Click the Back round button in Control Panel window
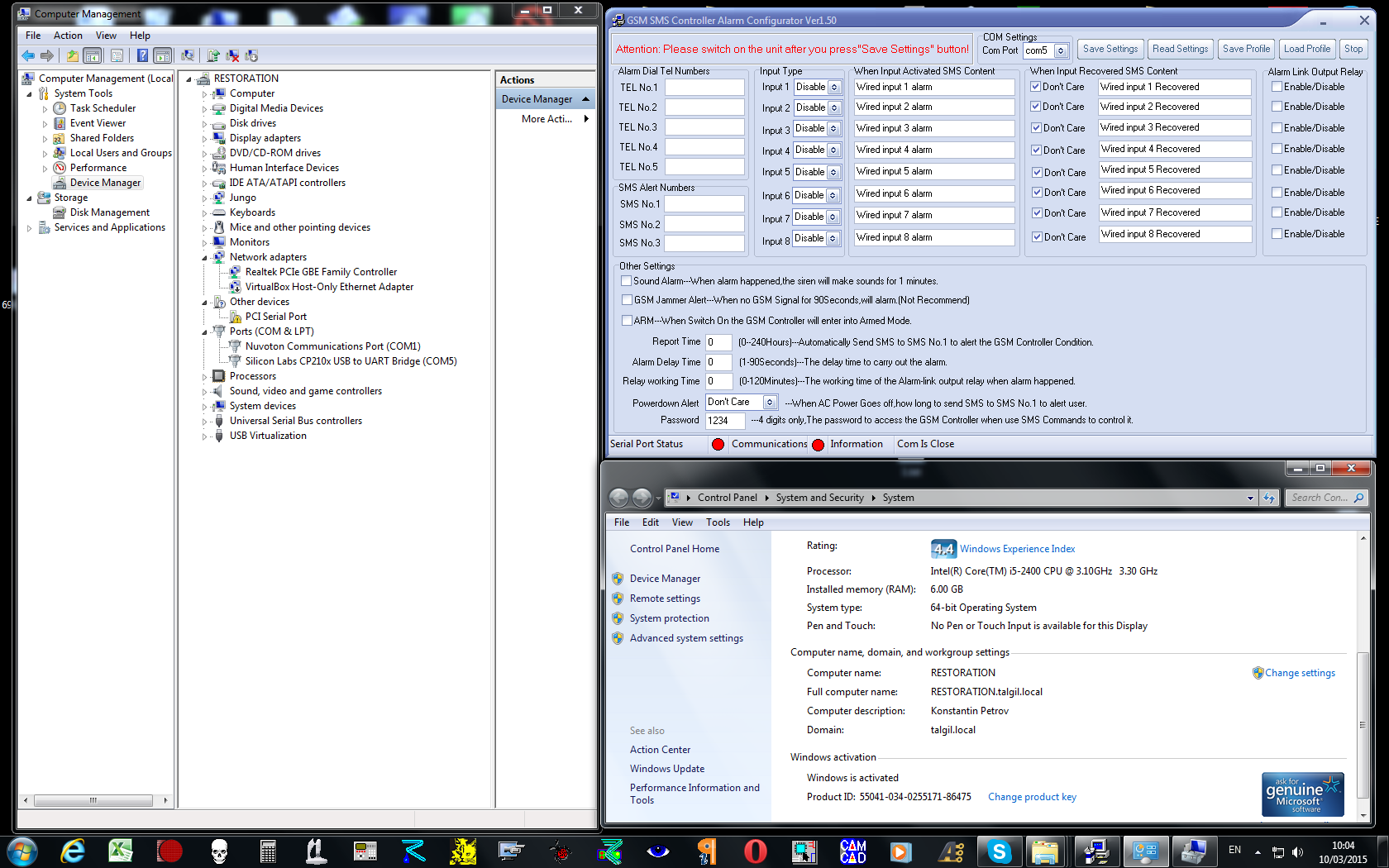 tap(618, 498)
